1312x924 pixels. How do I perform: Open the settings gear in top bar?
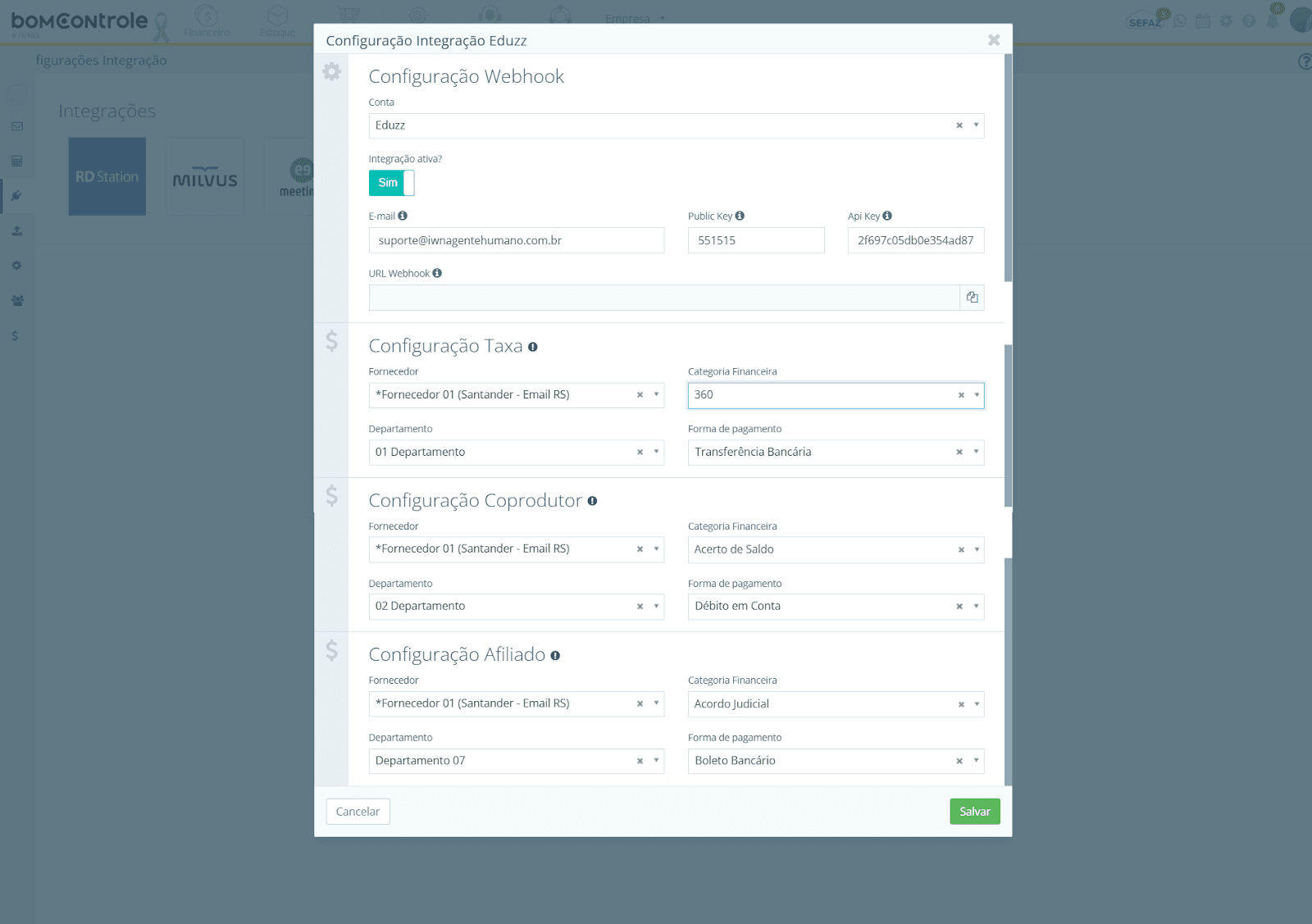coord(1226,21)
